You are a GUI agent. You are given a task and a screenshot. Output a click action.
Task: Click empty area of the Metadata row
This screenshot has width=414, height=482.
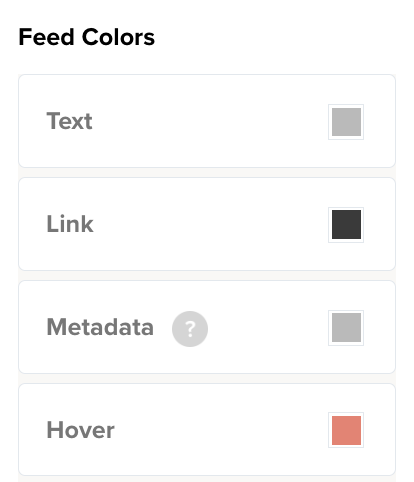click(267, 327)
